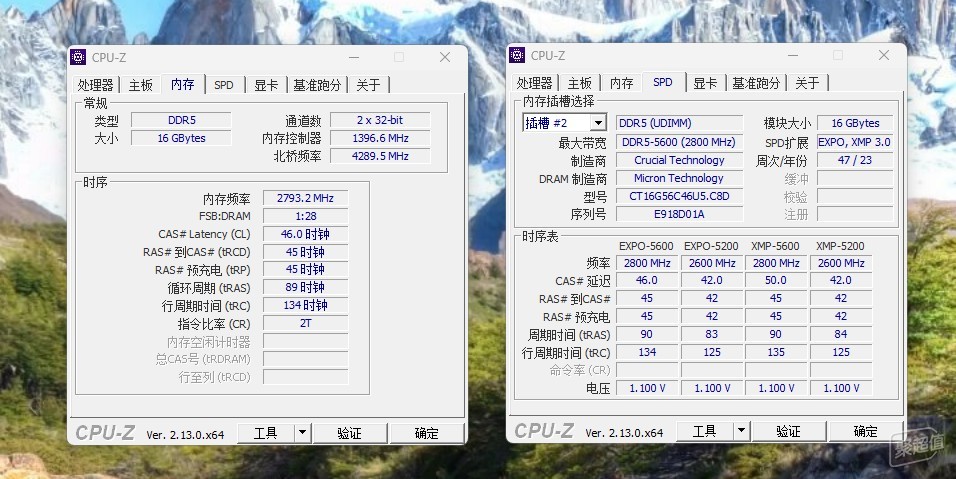956x479 pixels.
Task: Expand 工具 dropdown arrow in right window
Action: coord(741,431)
